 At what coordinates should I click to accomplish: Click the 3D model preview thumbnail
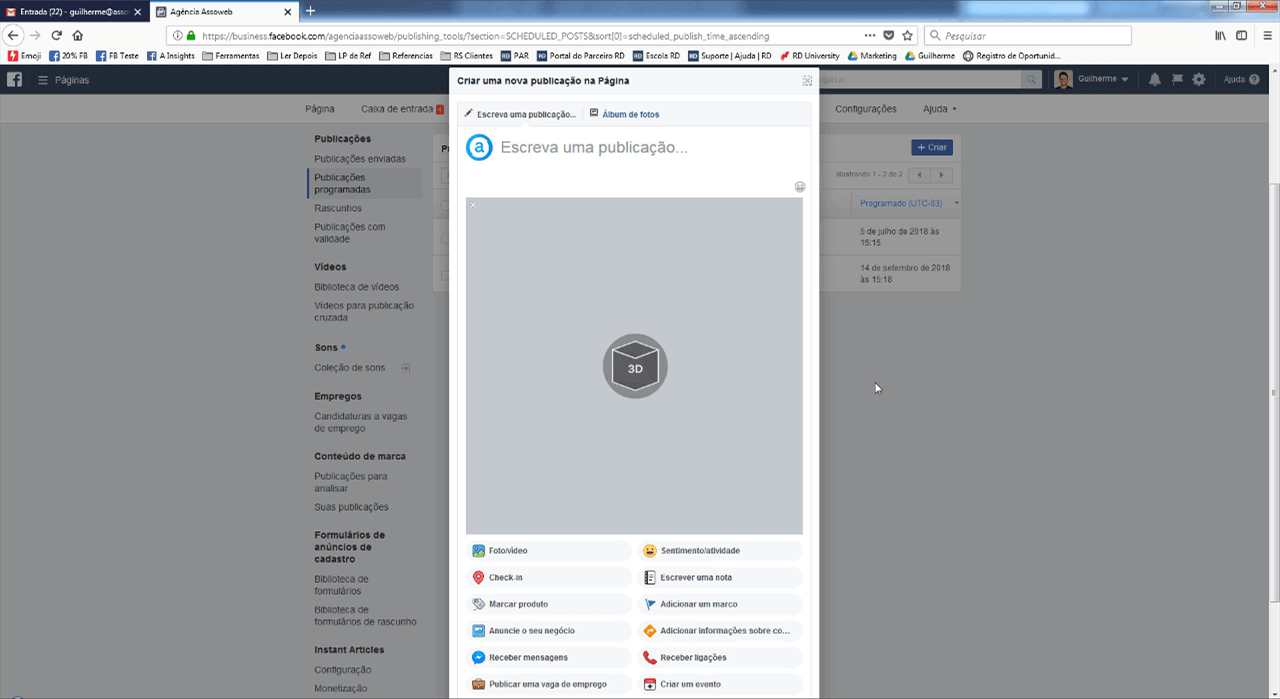click(634, 366)
